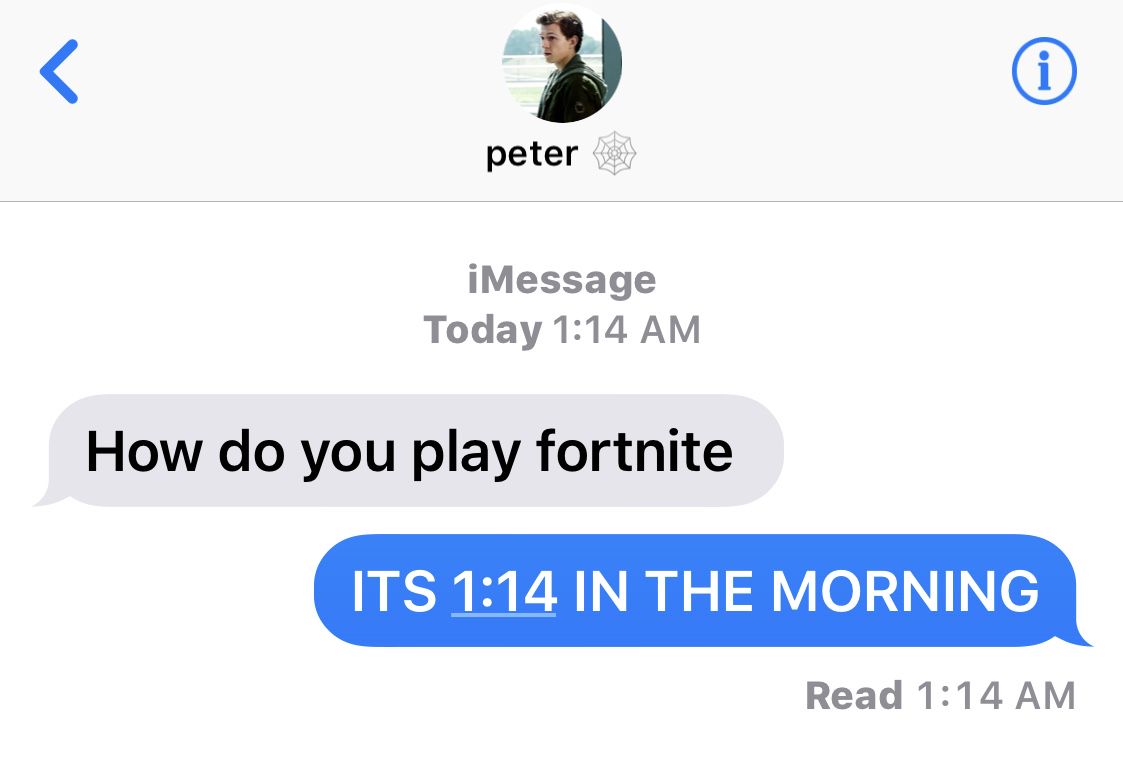This screenshot has width=1123, height=780.
Task: Click the word you in gray bubble
Action: click(x=347, y=455)
